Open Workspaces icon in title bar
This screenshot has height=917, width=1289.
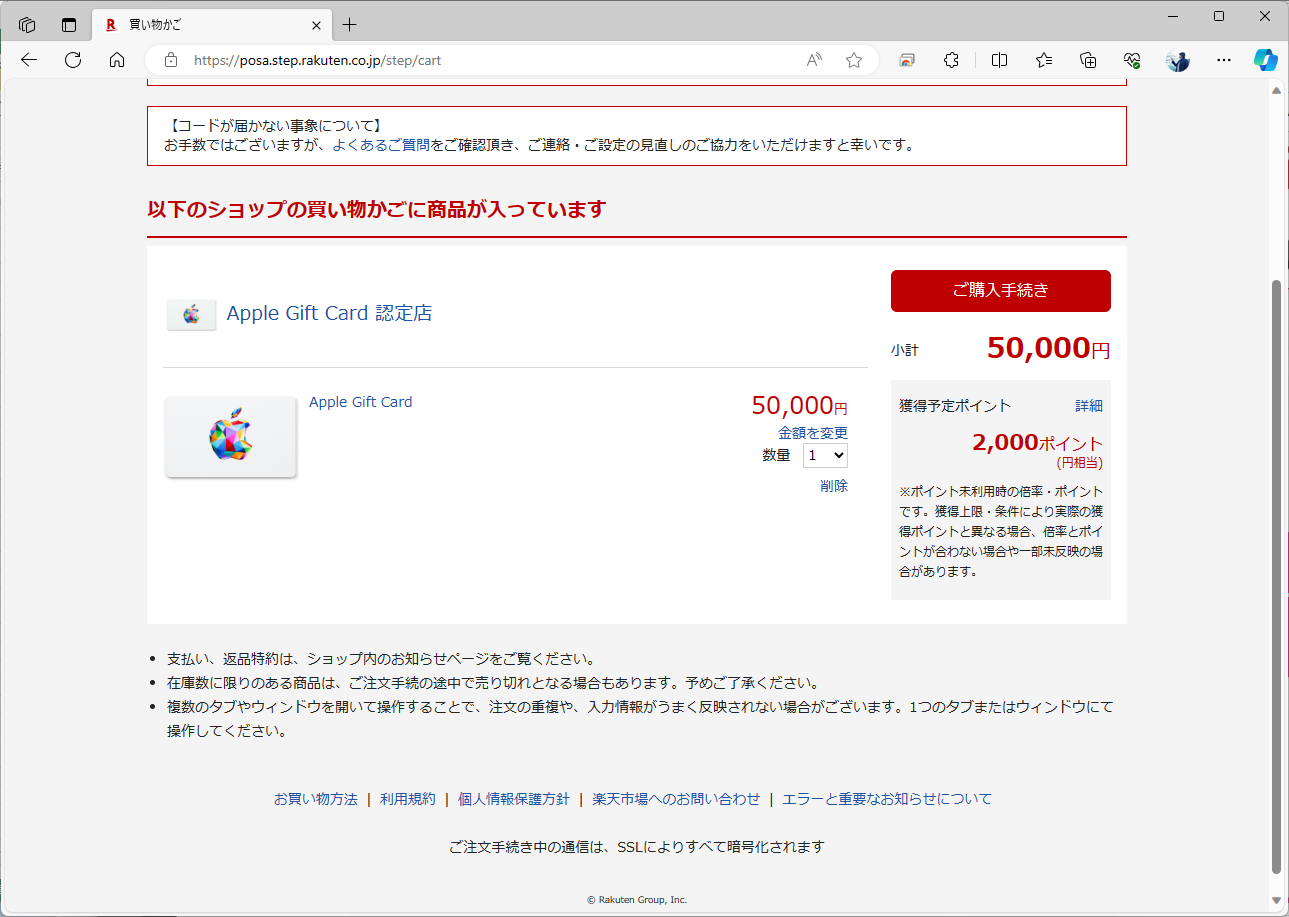tap(28, 24)
